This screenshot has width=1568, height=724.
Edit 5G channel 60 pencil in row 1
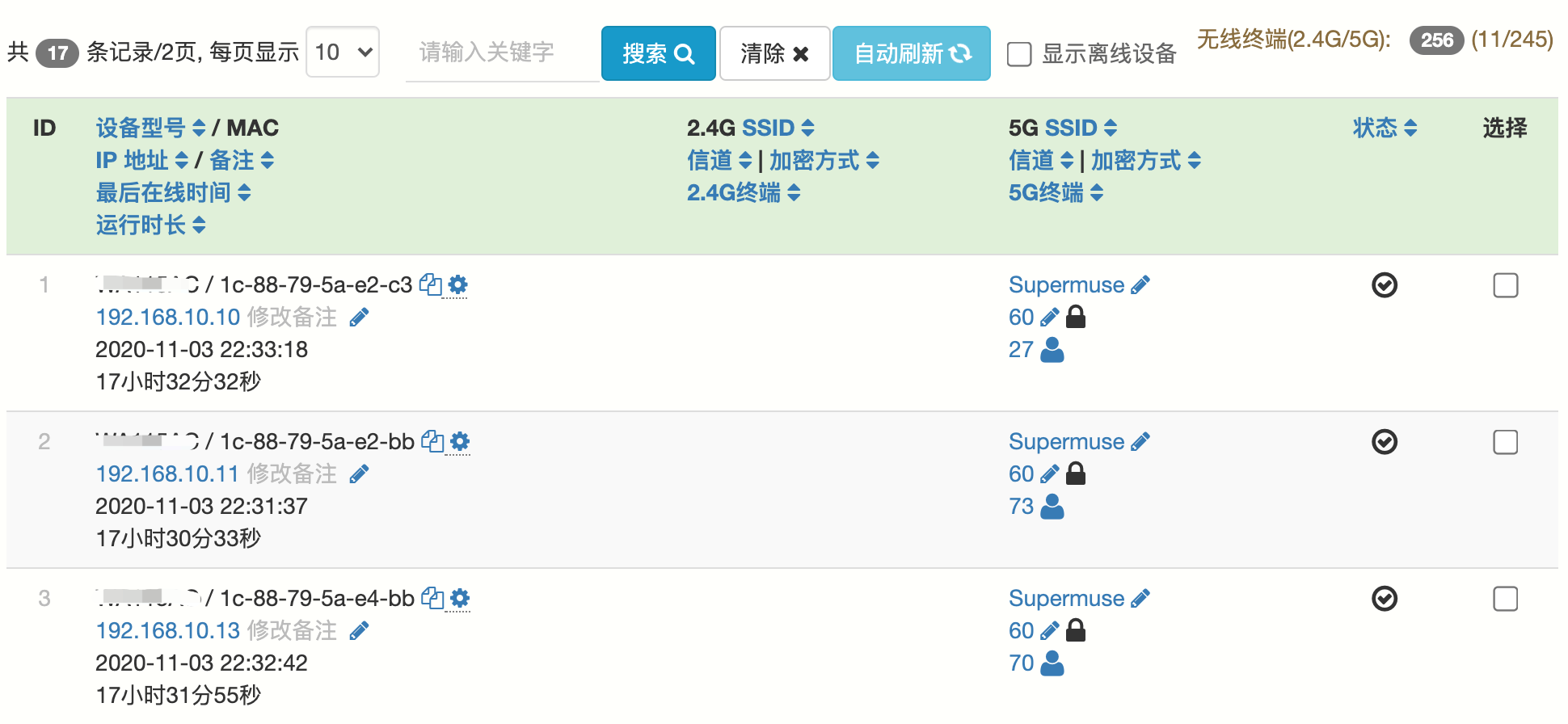(1049, 318)
